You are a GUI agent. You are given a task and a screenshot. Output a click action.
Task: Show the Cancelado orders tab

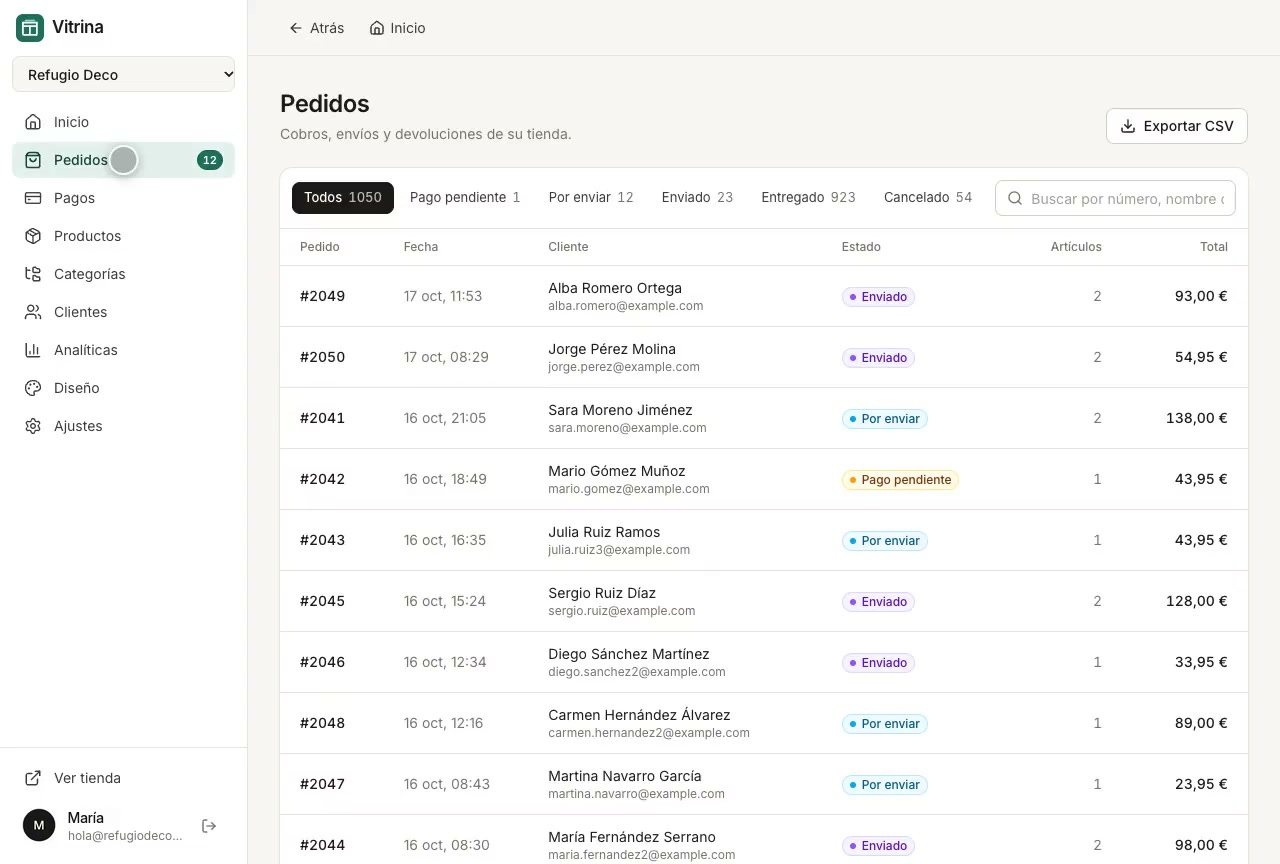coord(928,198)
